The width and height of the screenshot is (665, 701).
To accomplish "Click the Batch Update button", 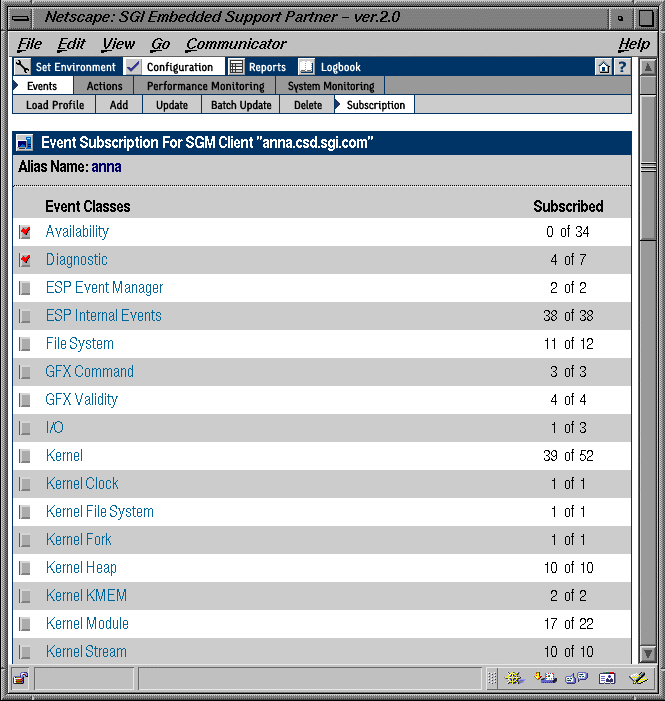I will 241,105.
